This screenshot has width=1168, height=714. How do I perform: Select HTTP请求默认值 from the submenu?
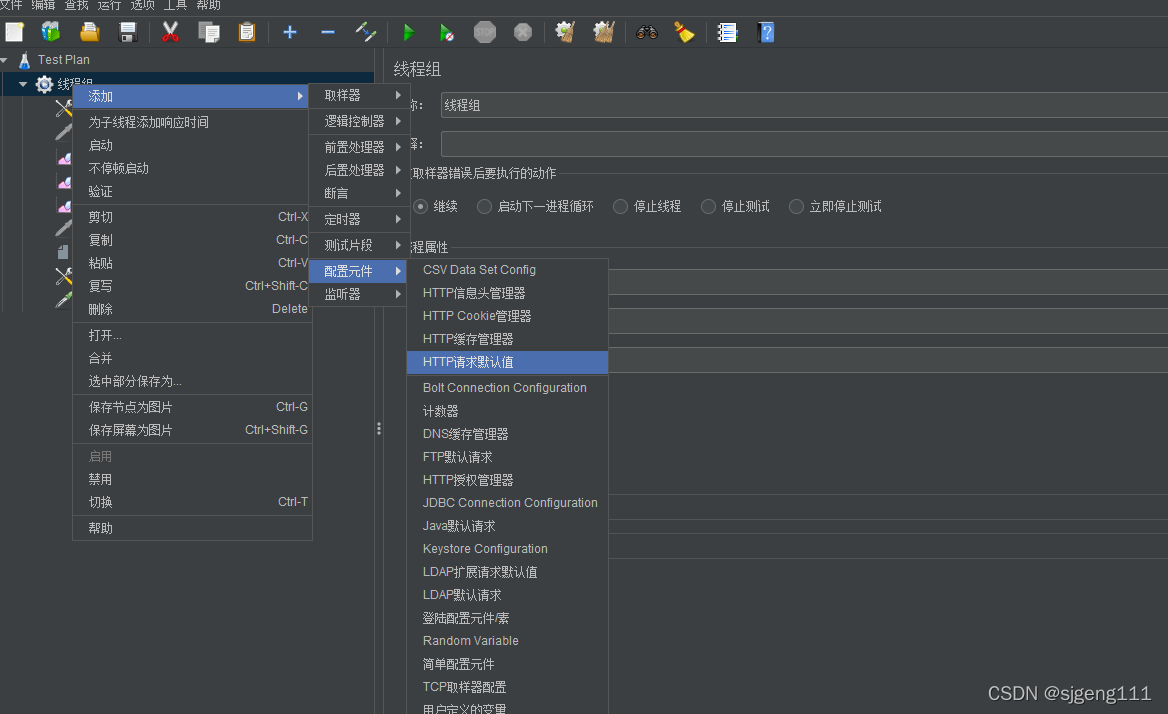click(x=470, y=361)
